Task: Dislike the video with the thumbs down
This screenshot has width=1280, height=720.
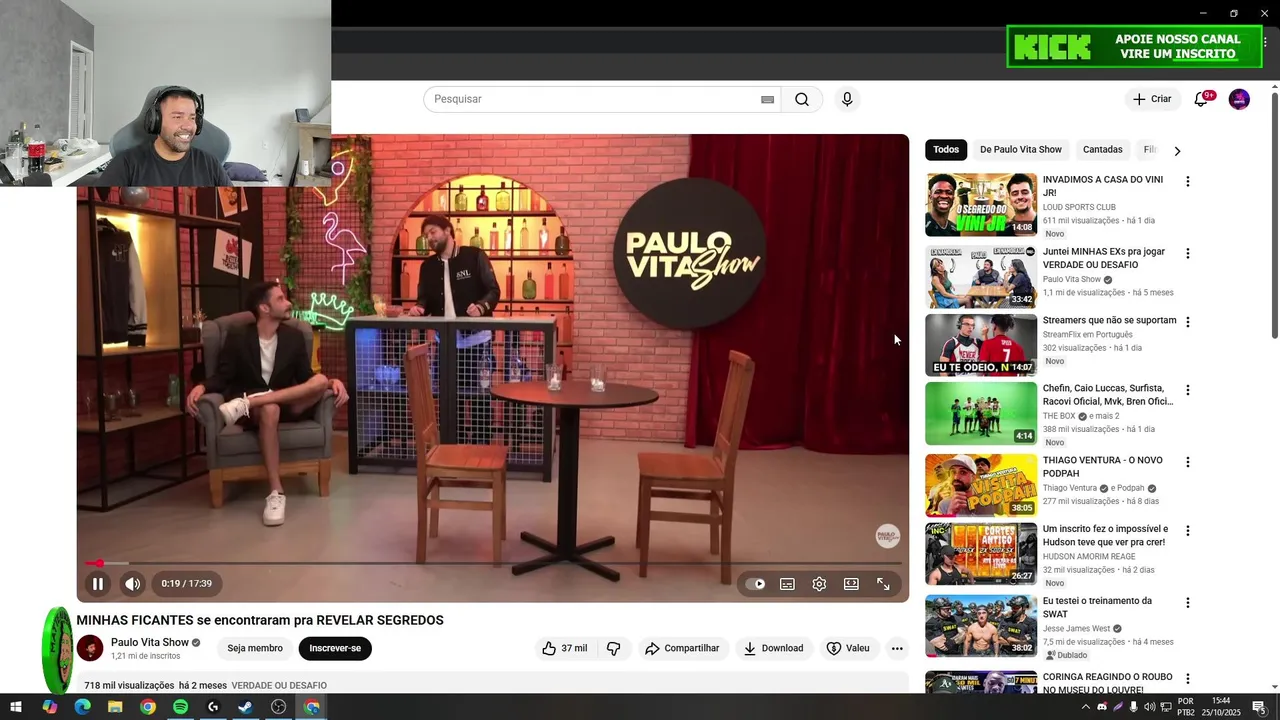Action: (614, 648)
